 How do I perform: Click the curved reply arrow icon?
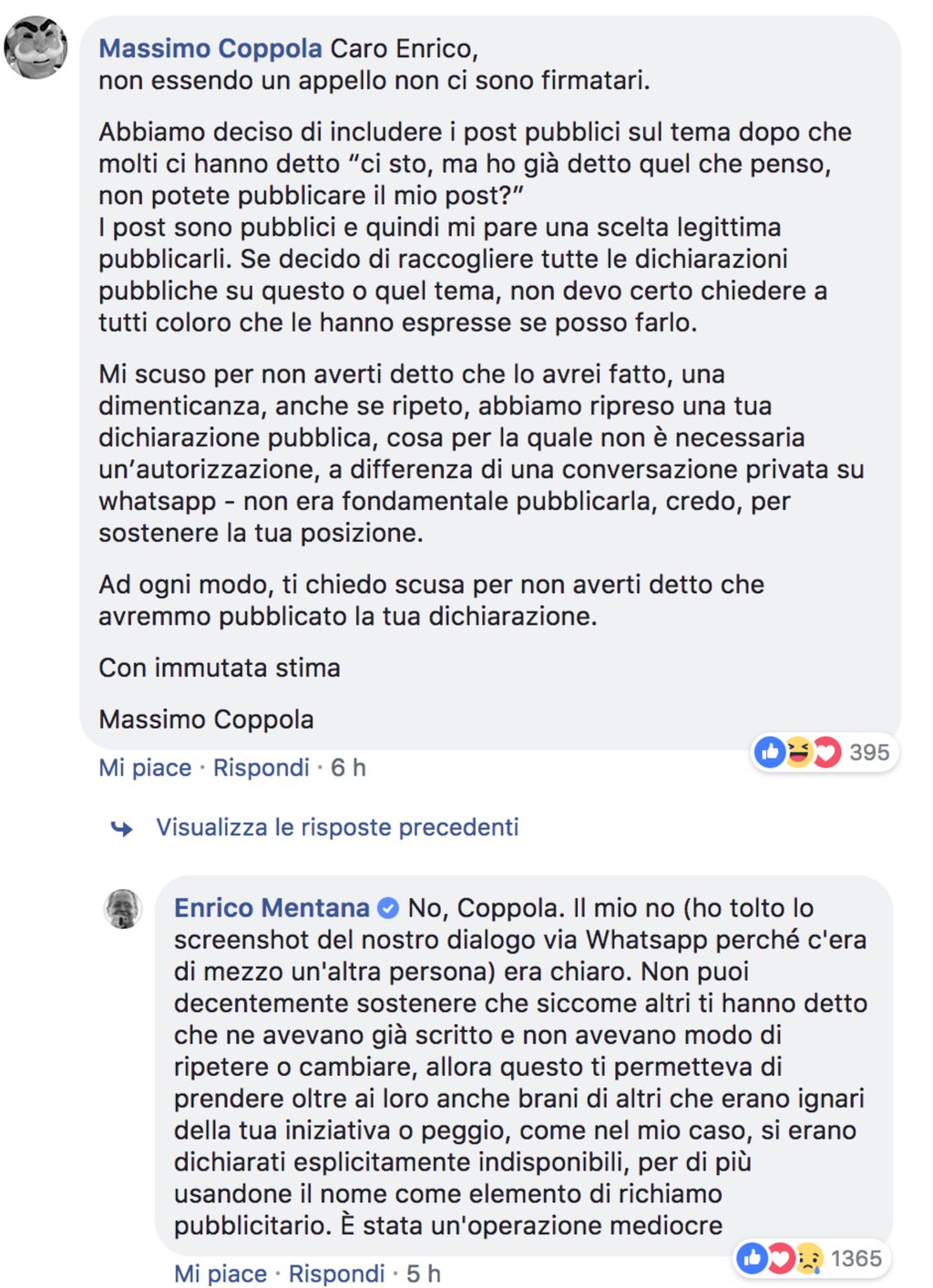click(x=122, y=828)
